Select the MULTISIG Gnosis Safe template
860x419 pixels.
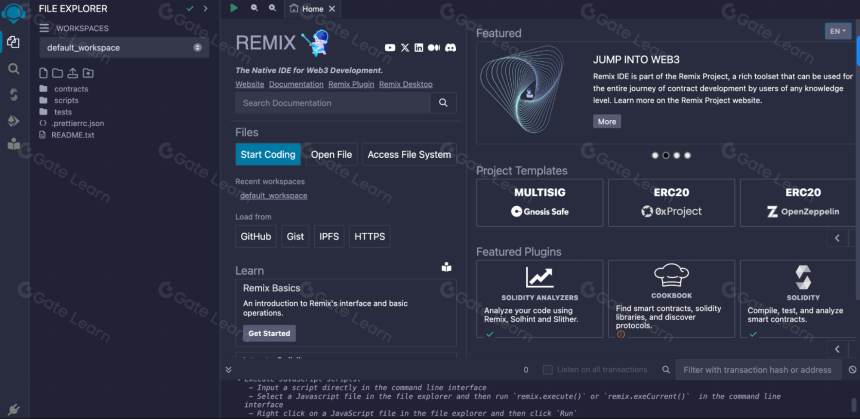click(x=540, y=202)
